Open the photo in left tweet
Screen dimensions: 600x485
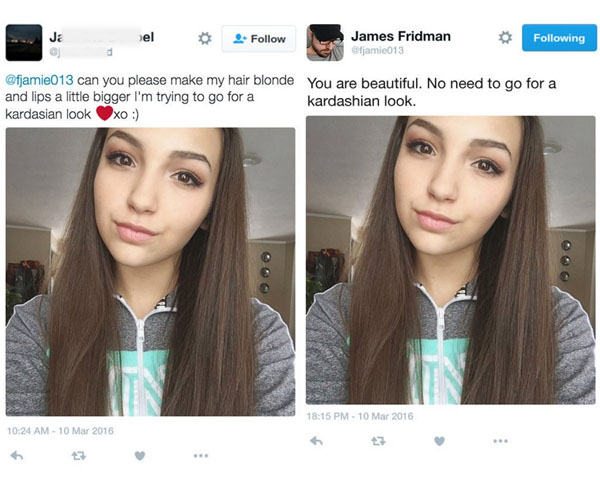tap(150, 272)
